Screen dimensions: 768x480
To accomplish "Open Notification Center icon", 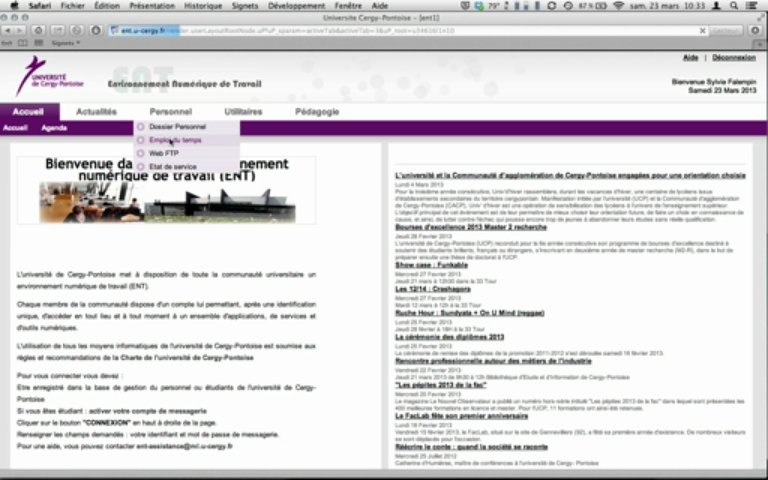I will click(751, 6).
